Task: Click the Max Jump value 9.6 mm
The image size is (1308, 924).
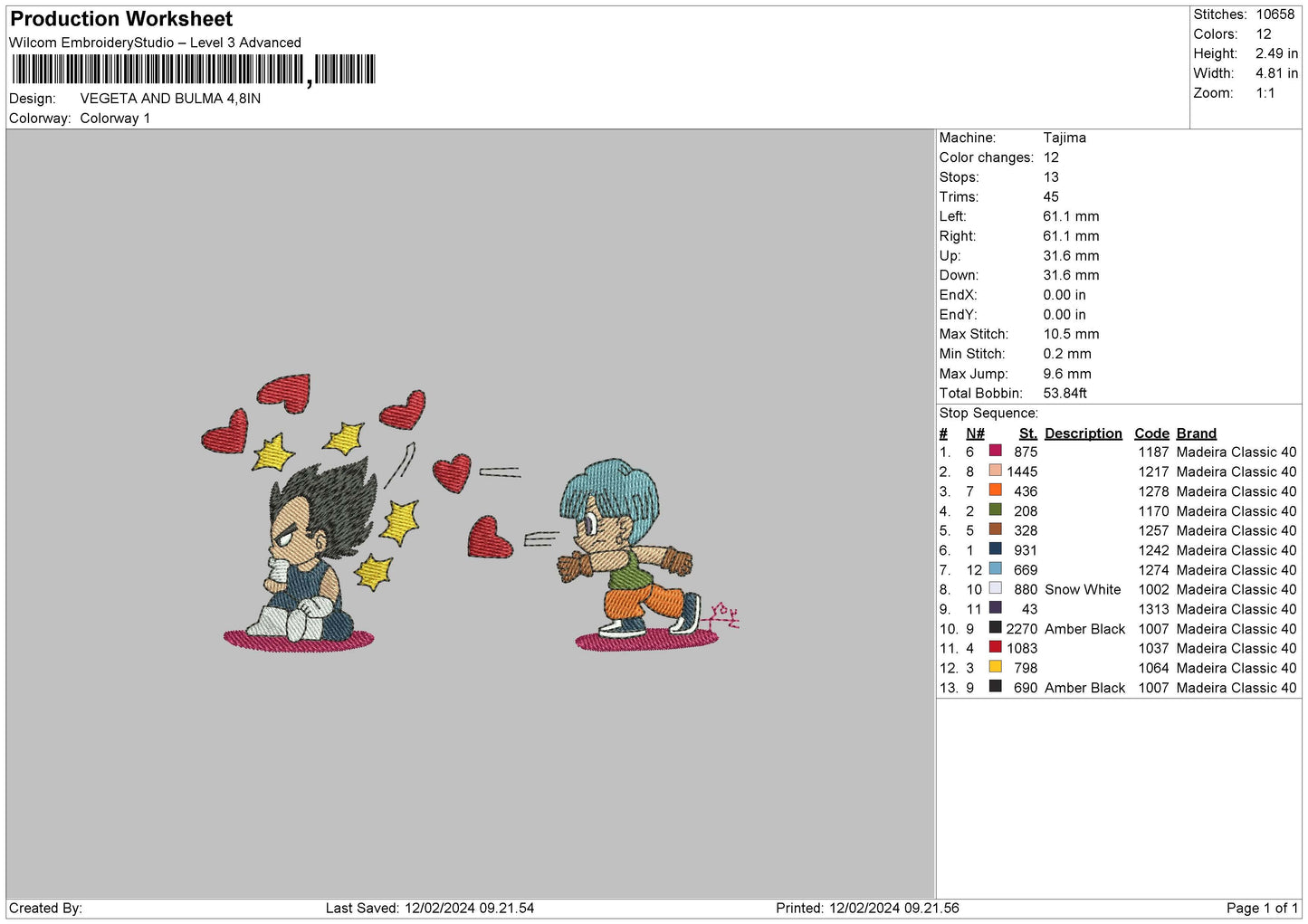Action: (1067, 374)
